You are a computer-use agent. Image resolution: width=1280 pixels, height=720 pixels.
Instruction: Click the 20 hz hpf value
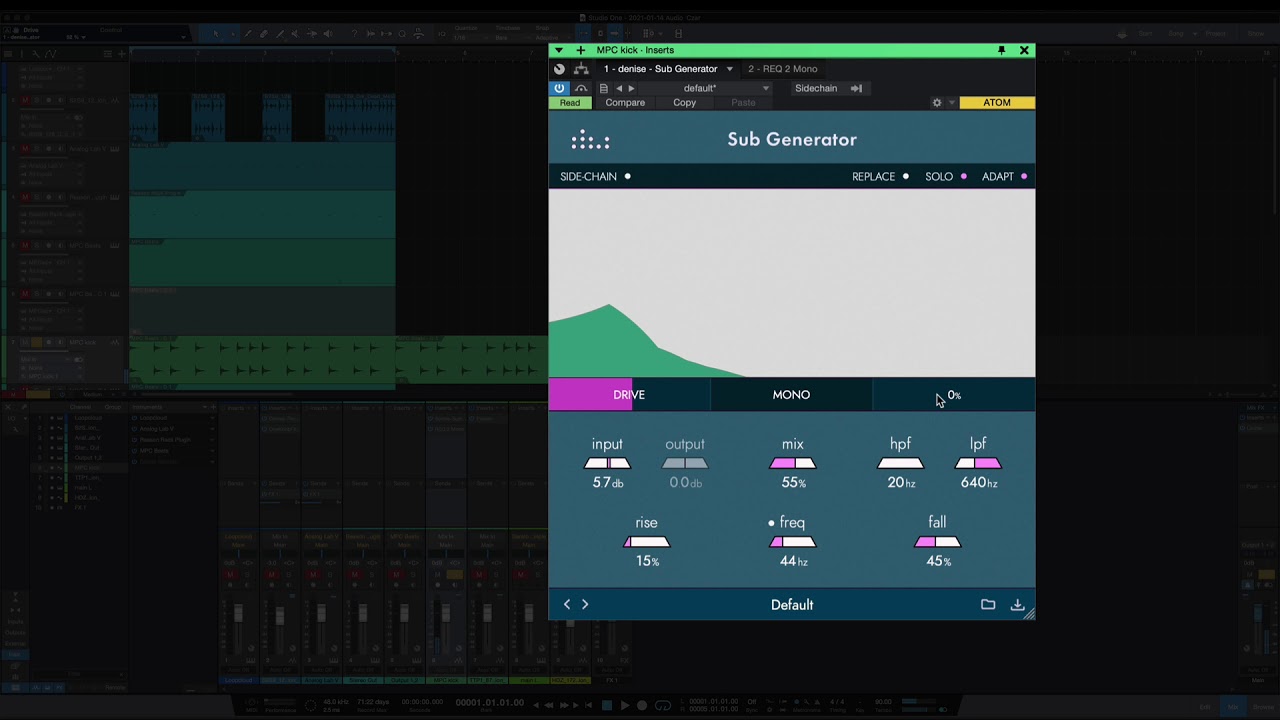point(901,483)
